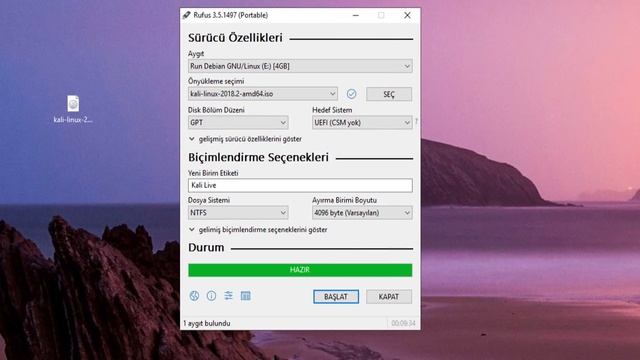Click the BAŞLAT button

(336, 297)
